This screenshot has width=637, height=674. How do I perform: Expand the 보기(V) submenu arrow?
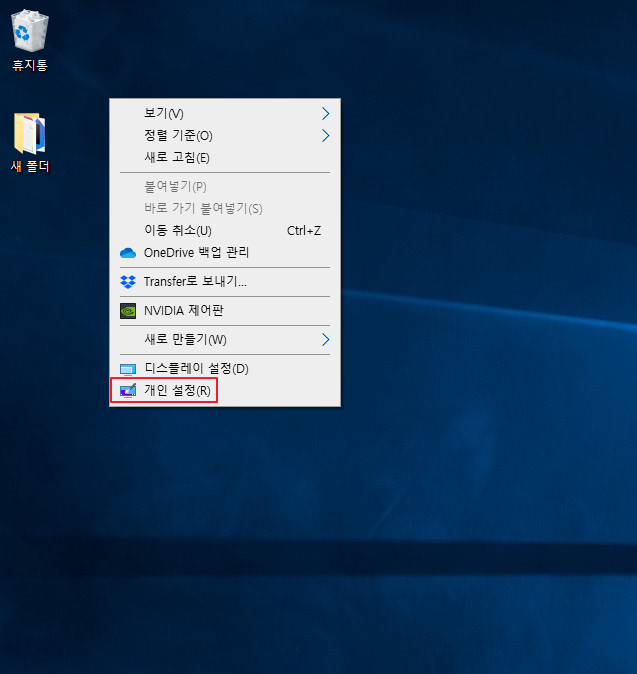pos(325,113)
